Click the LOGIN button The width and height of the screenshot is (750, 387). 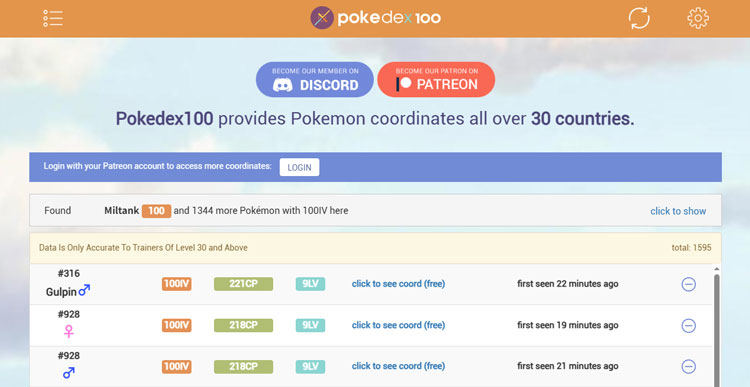(x=299, y=167)
